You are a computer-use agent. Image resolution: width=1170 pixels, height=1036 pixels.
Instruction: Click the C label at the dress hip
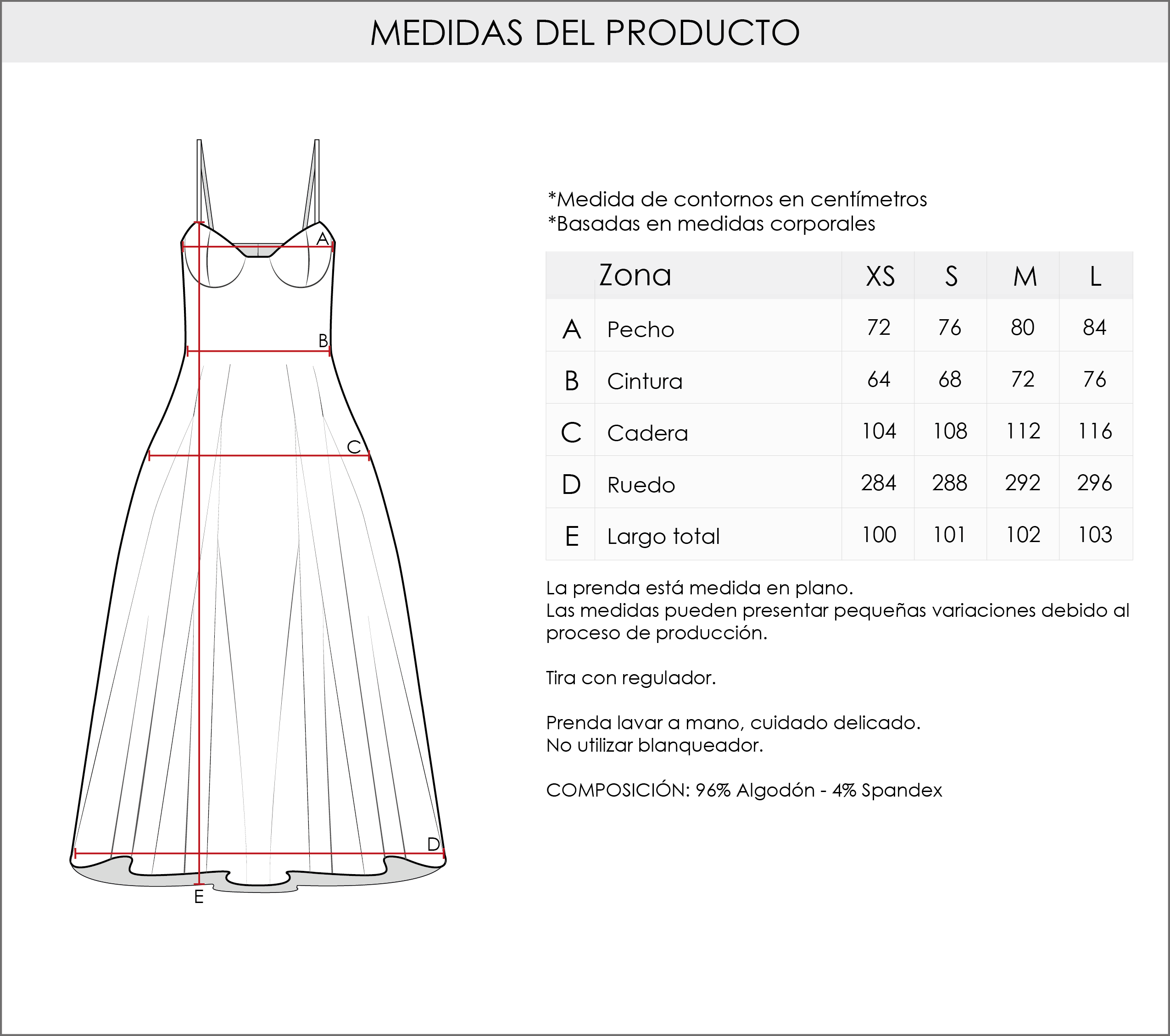point(354,447)
